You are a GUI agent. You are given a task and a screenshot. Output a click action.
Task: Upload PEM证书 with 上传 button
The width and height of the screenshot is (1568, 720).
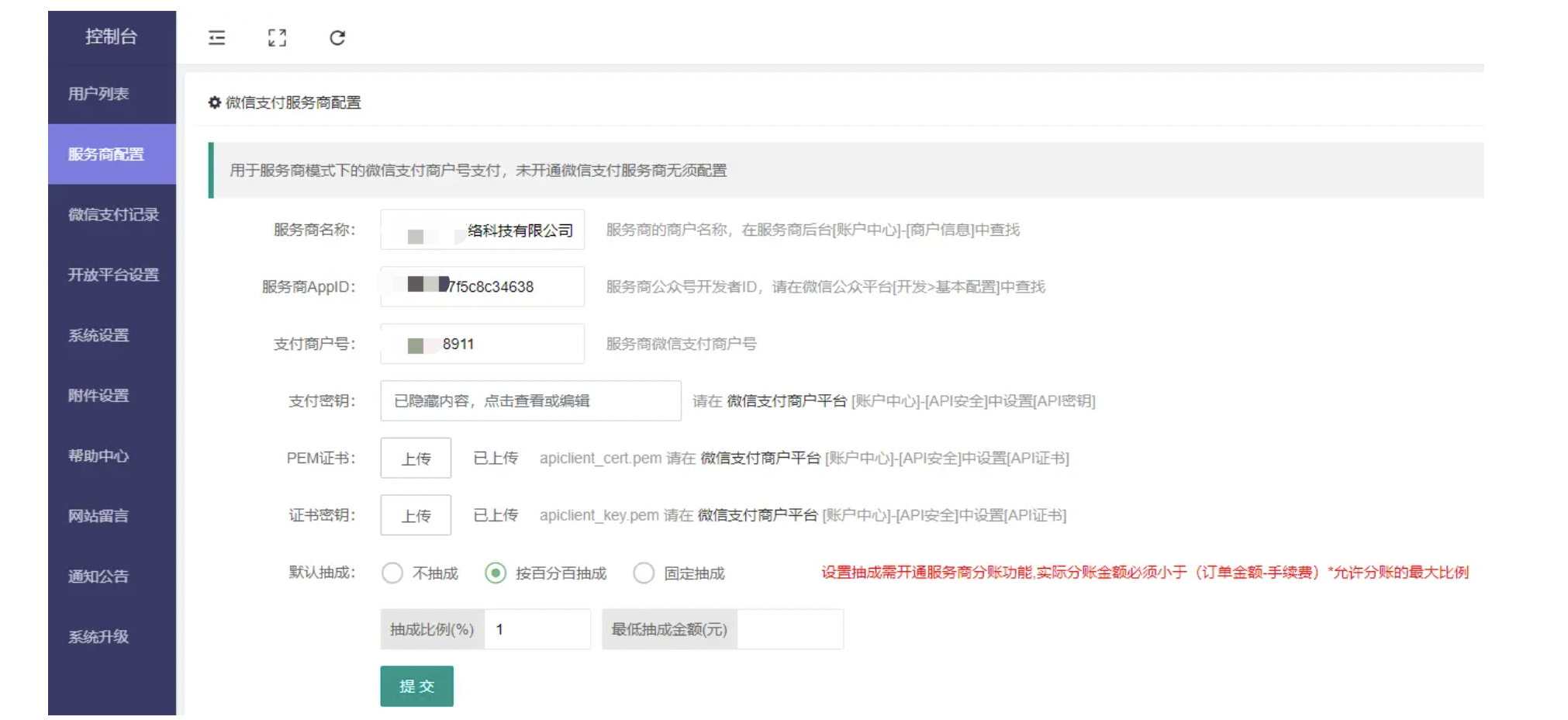tap(416, 459)
